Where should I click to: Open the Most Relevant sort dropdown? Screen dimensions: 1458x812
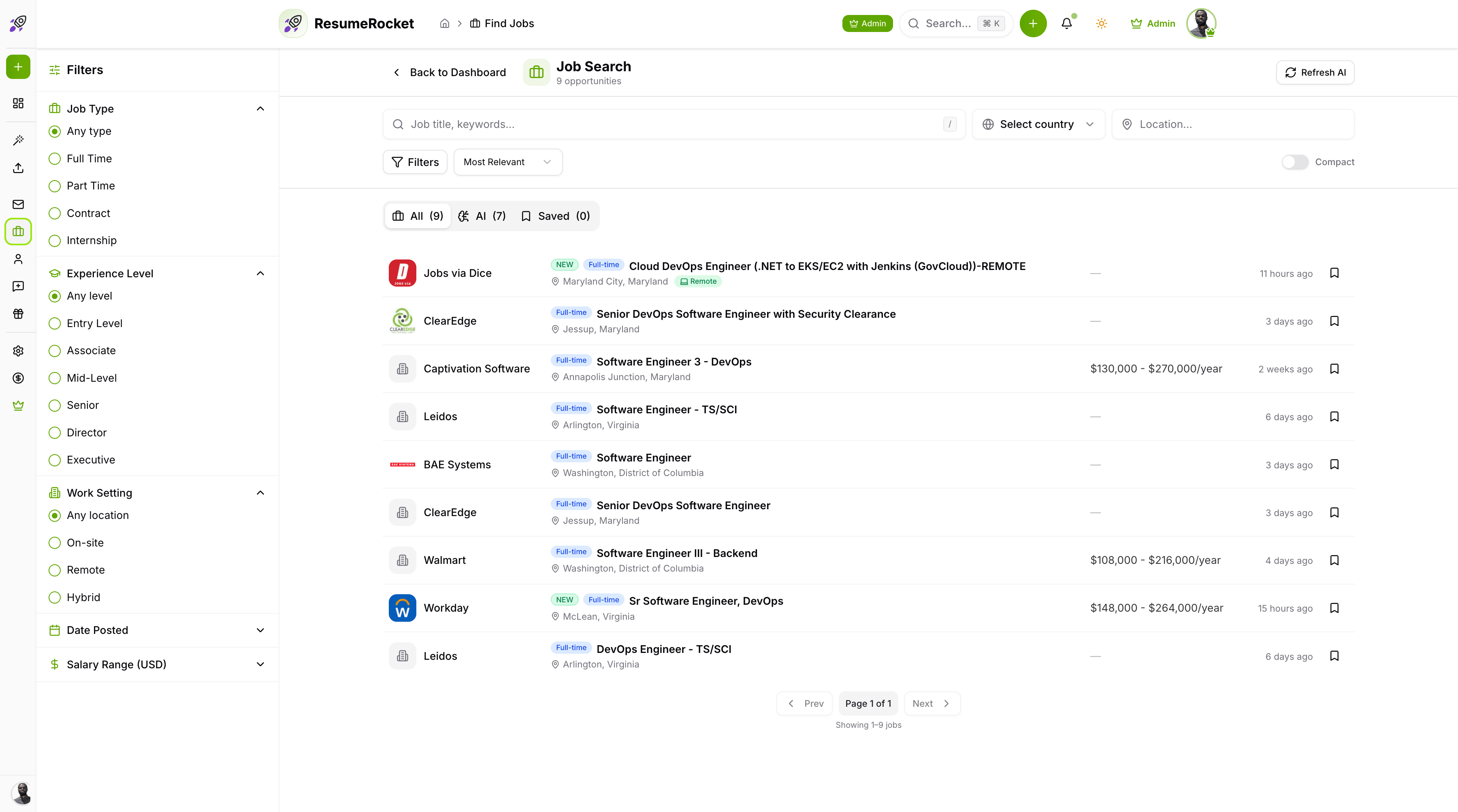click(x=507, y=162)
